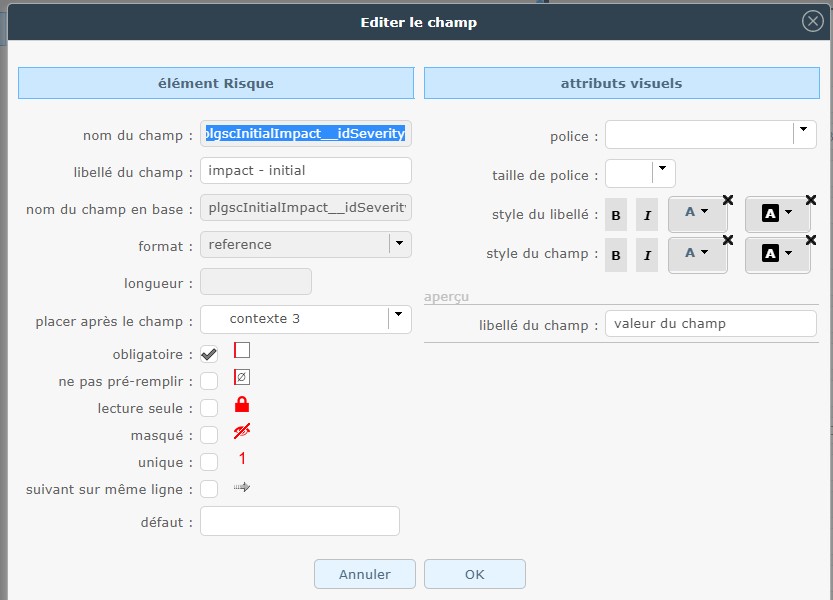Clear the libellé text color with X
Viewport: 833px width, 600px height.
point(727,200)
